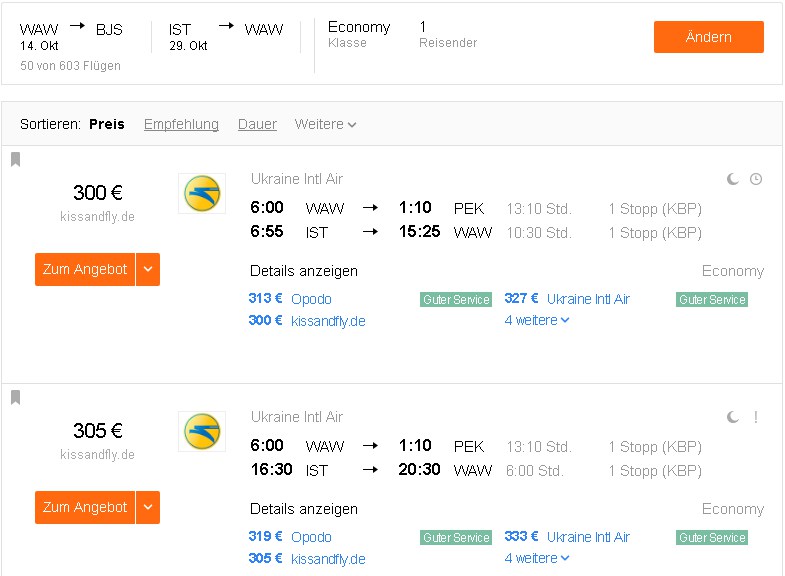Viewport: 785px width, 576px height.
Task: Expand 4 weitere offers for 305 € flight
Action: click(x=537, y=558)
